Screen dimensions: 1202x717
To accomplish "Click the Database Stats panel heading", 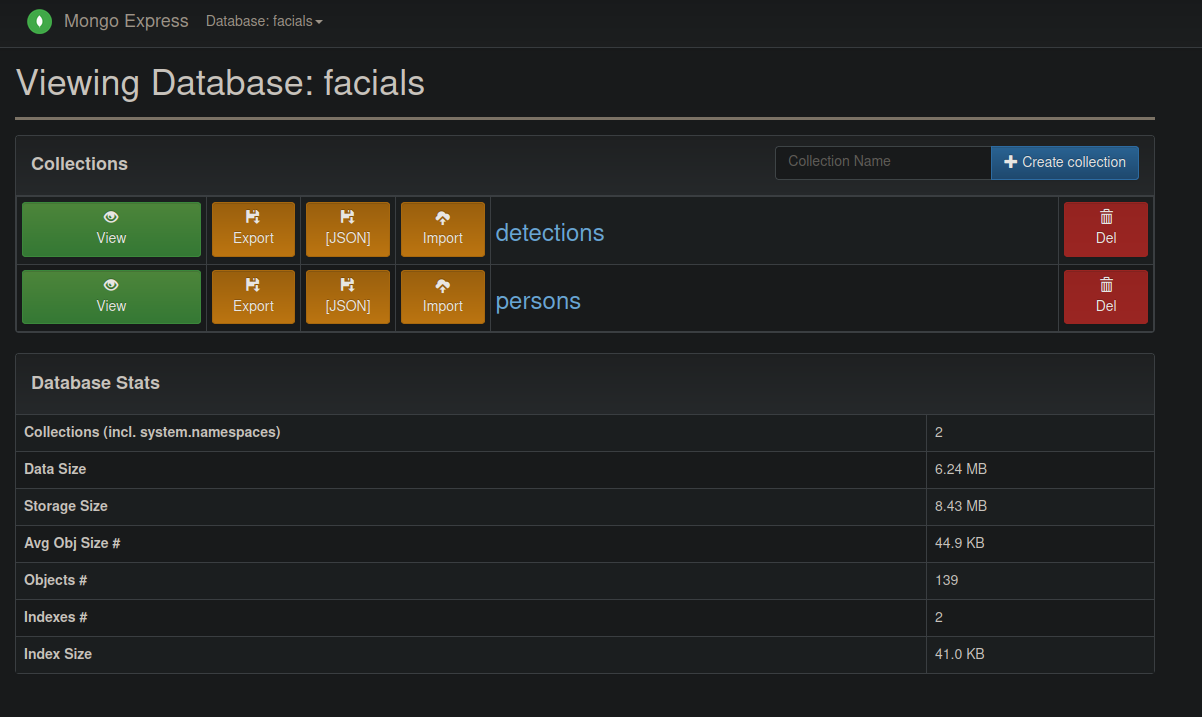I will [95, 383].
